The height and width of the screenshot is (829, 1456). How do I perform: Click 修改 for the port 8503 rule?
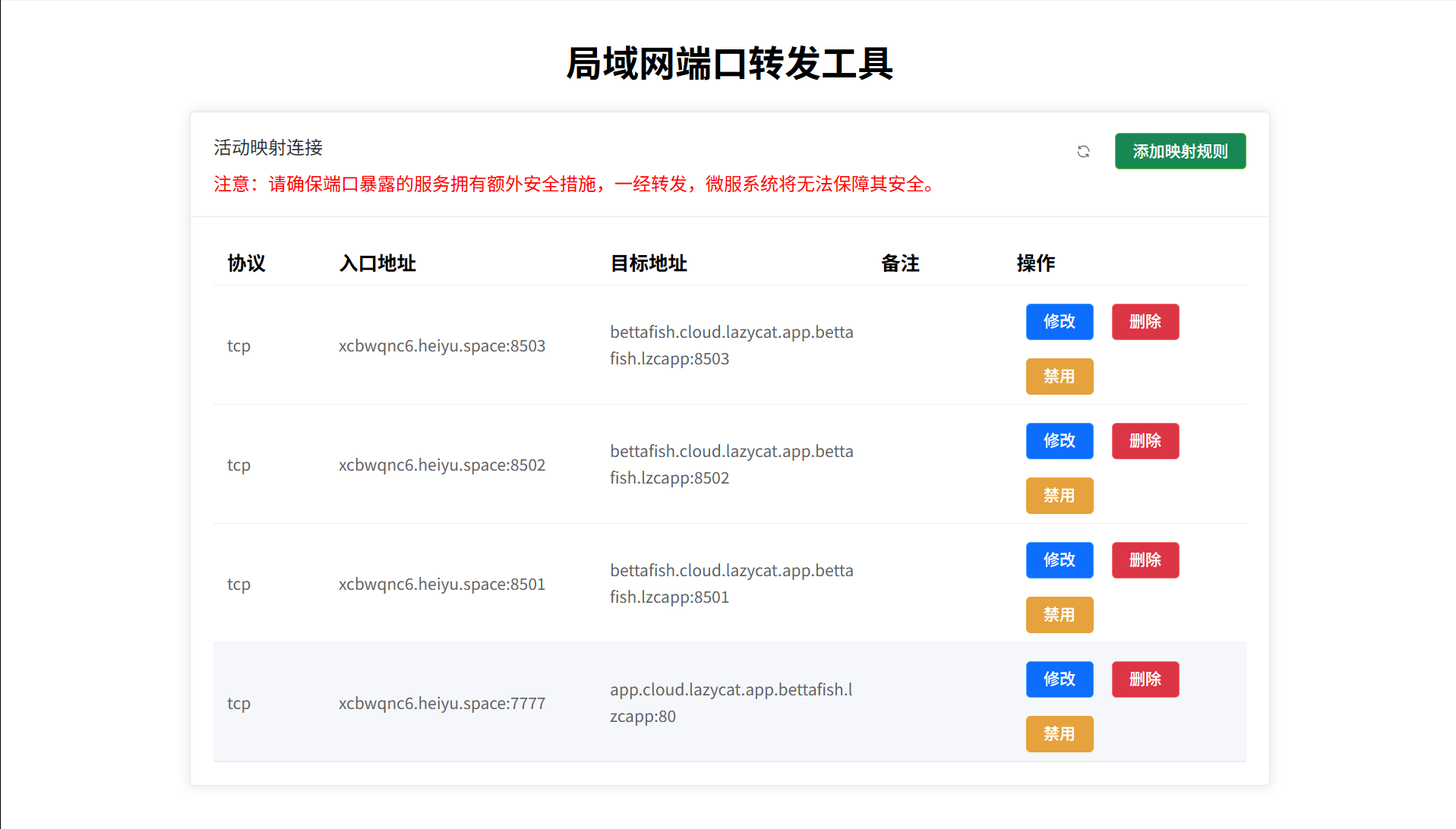1060,322
